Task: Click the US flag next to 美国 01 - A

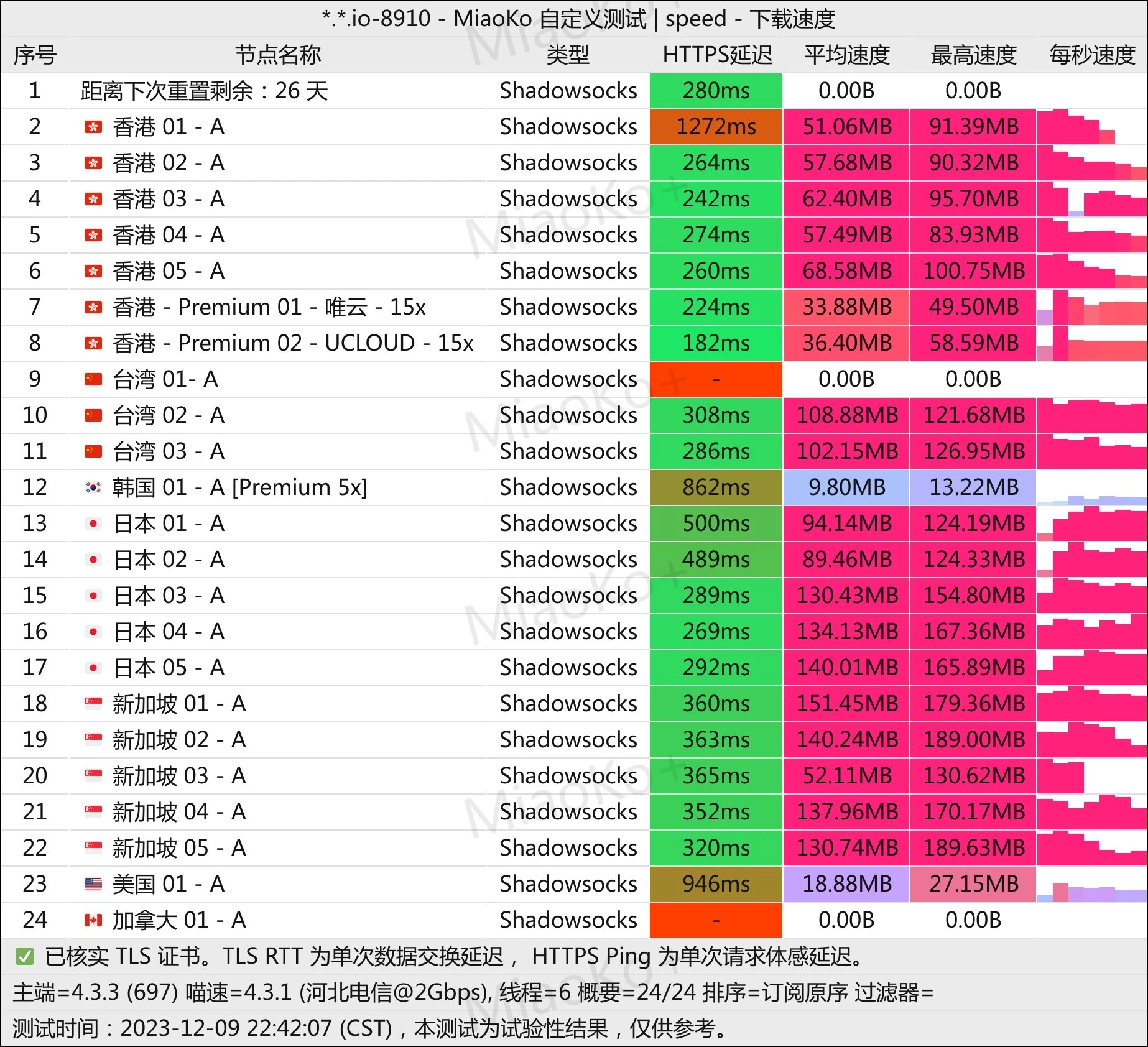Action: click(x=93, y=884)
